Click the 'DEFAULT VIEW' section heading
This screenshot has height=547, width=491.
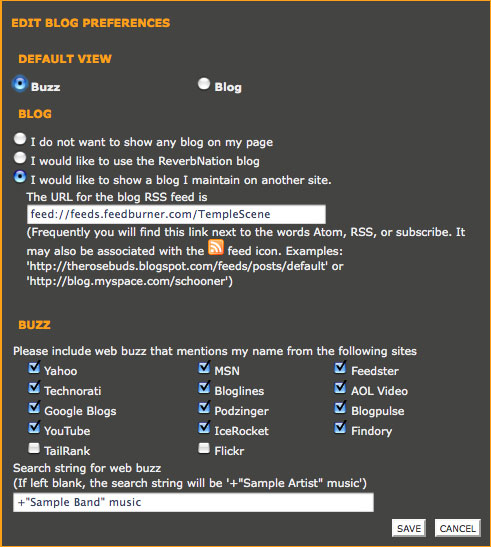(65, 59)
